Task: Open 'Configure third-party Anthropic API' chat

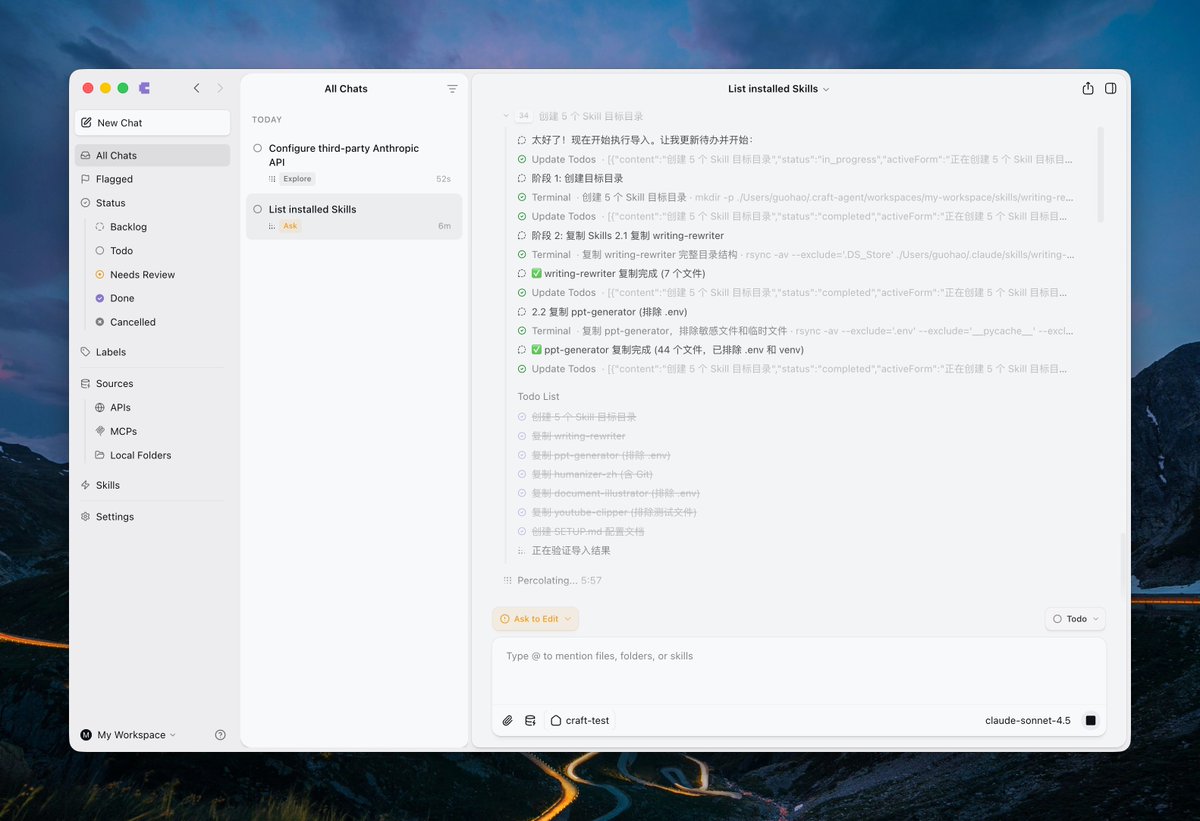Action: coord(354,162)
